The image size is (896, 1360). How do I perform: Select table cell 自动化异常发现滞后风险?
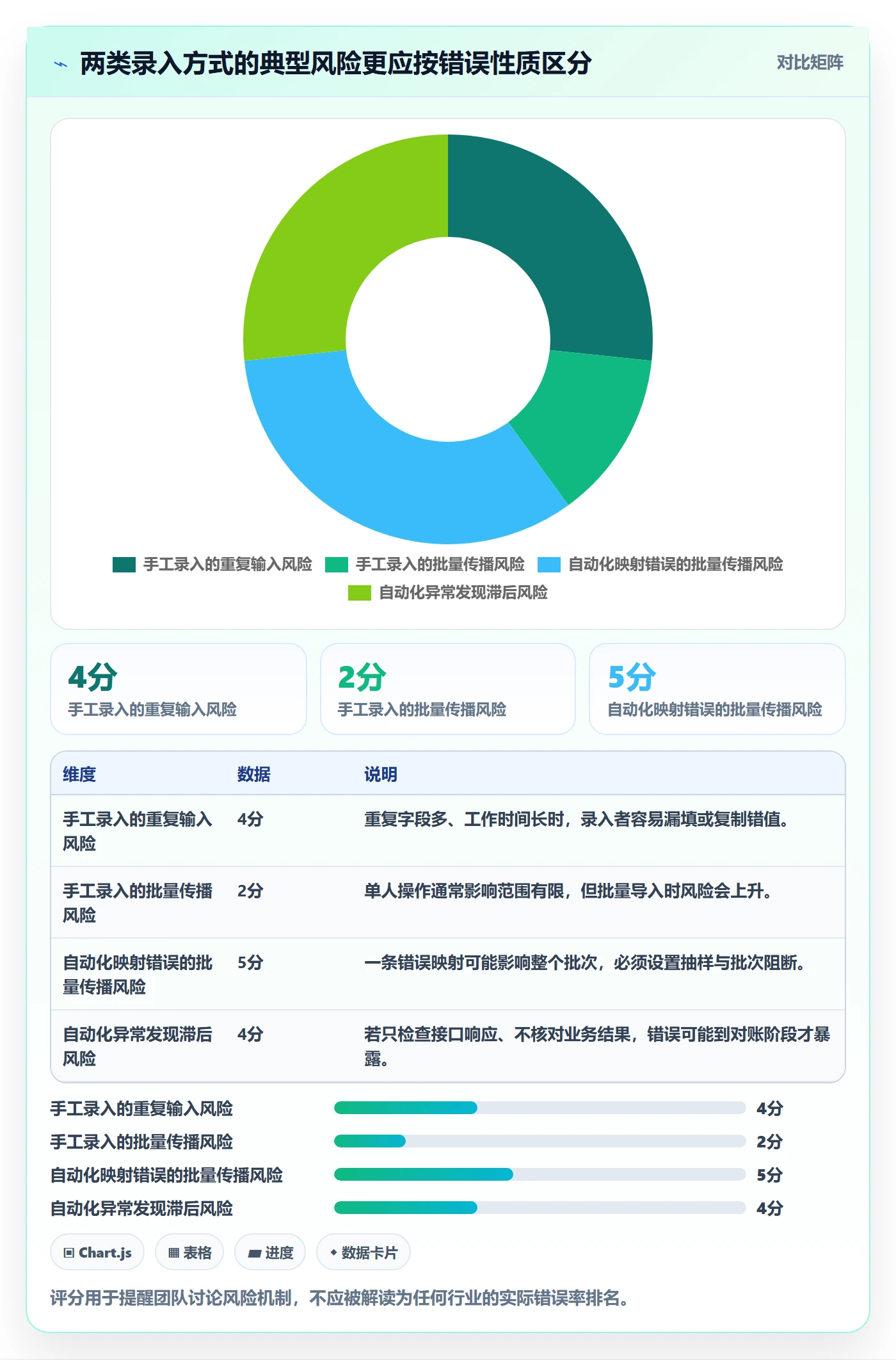(138, 1046)
